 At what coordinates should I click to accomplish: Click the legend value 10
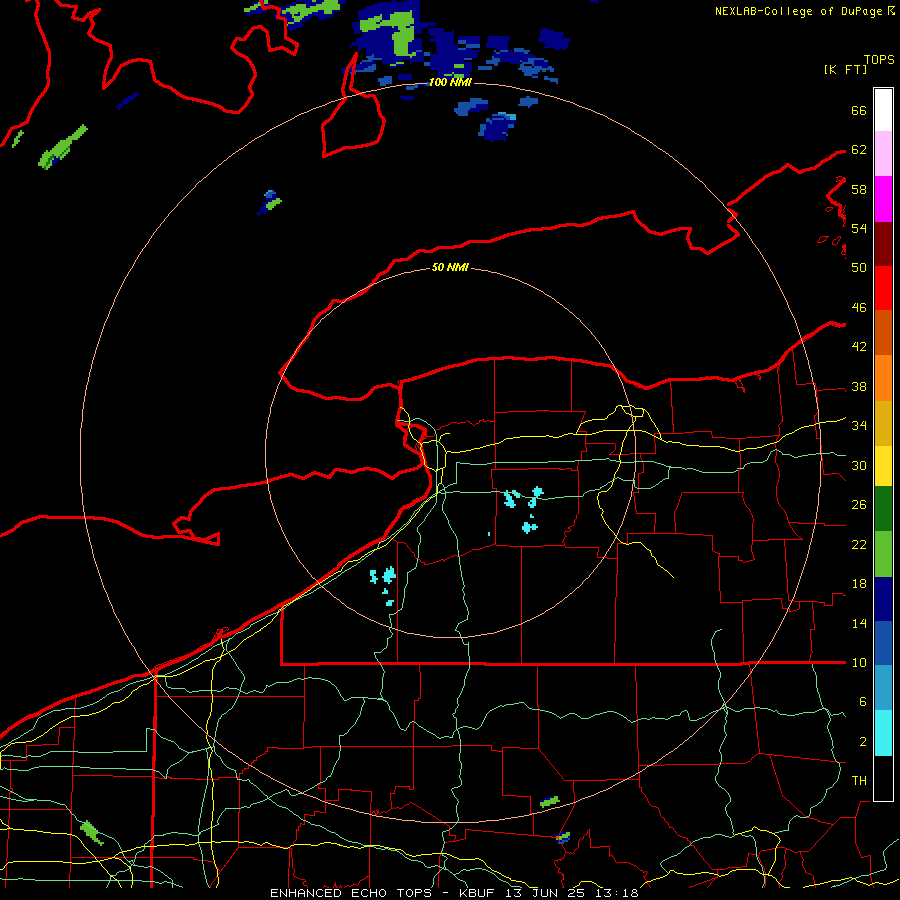pos(859,662)
